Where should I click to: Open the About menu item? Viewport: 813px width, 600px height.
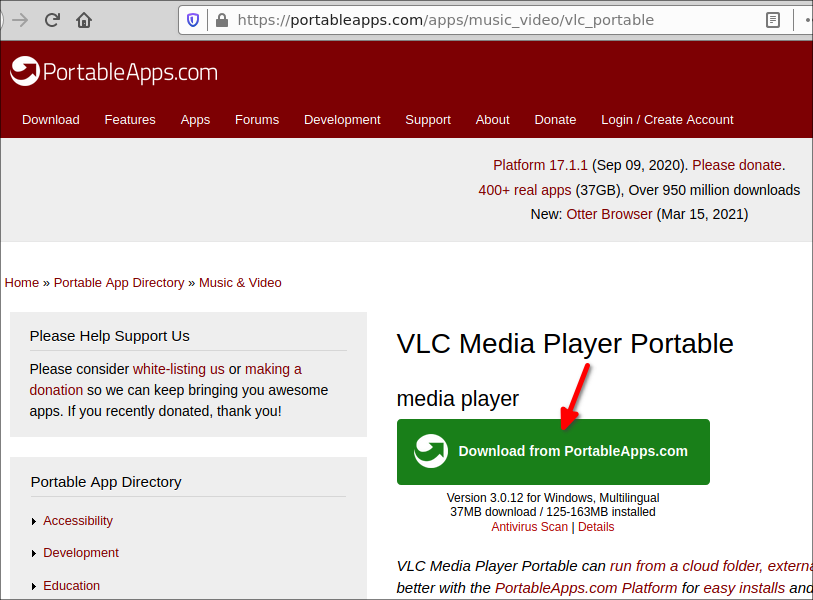click(x=493, y=120)
